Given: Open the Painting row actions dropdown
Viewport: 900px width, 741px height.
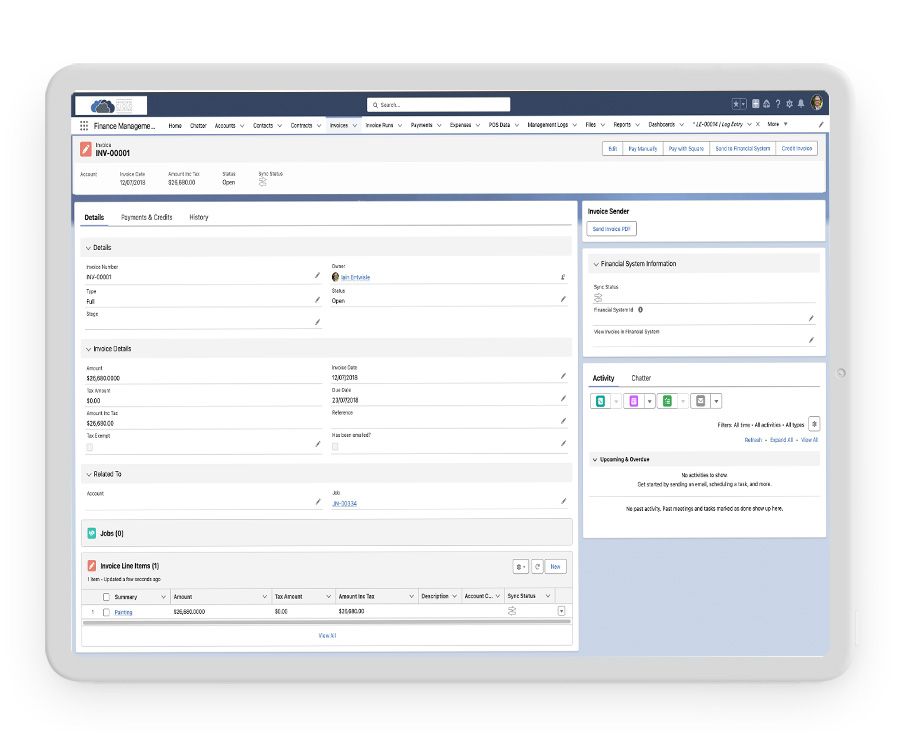Looking at the screenshot, I should pyautogui.click(x=561, y=611).
